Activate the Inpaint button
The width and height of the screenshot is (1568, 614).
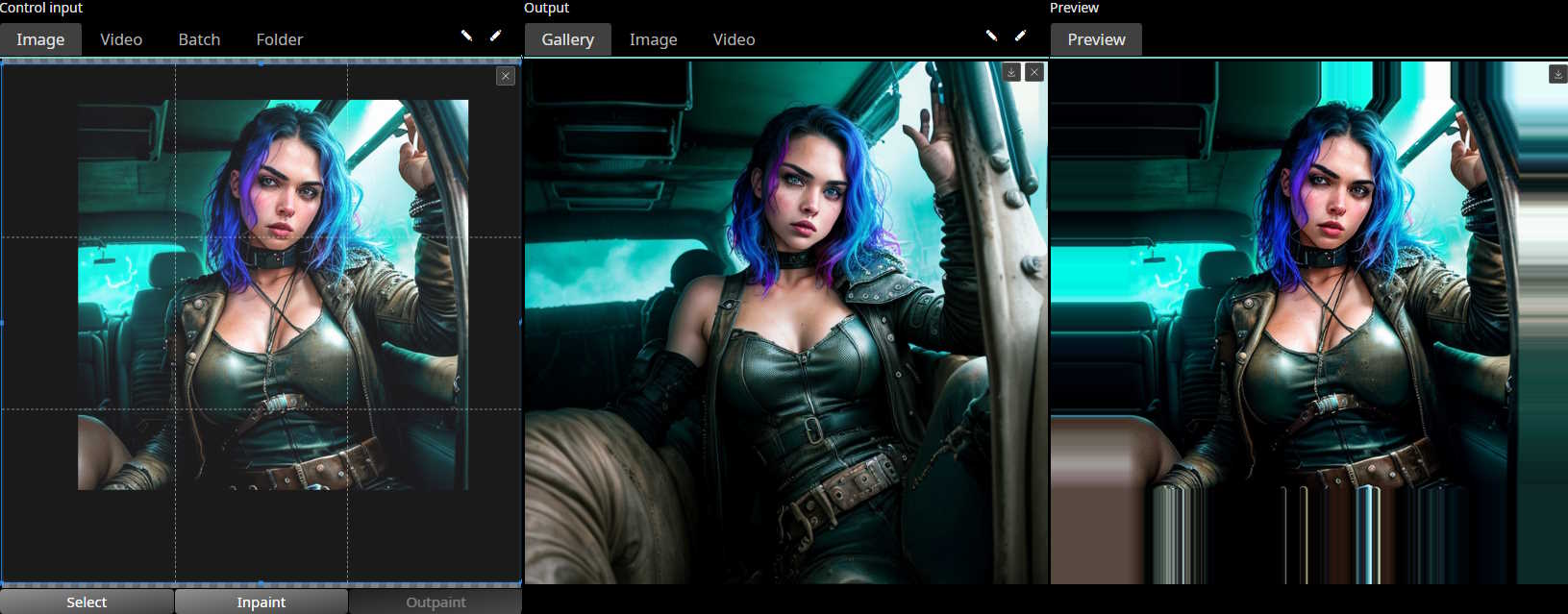(x=261, y=602)
